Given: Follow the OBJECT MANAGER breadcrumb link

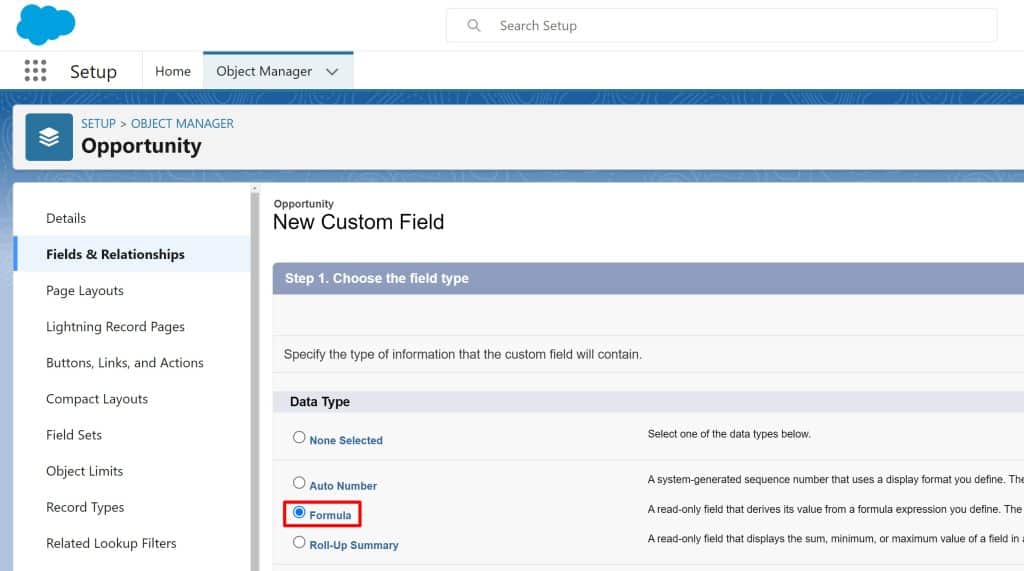Looking at the screenshot, I should pyautogui.click(x=182, y=123).
